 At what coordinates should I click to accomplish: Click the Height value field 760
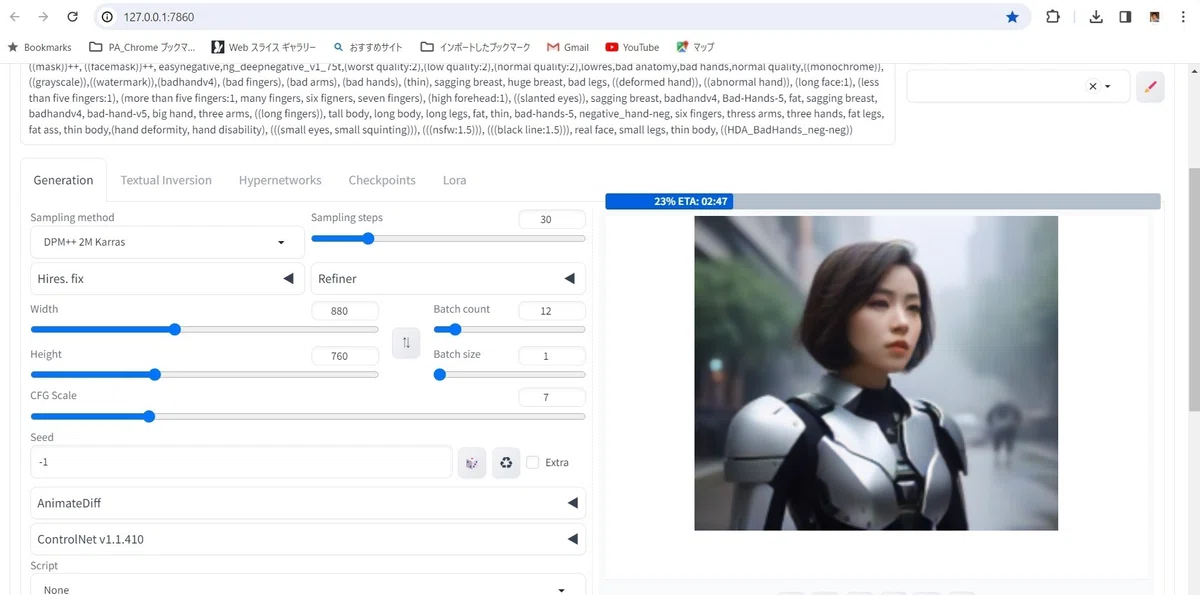click(x=345, y=356)
